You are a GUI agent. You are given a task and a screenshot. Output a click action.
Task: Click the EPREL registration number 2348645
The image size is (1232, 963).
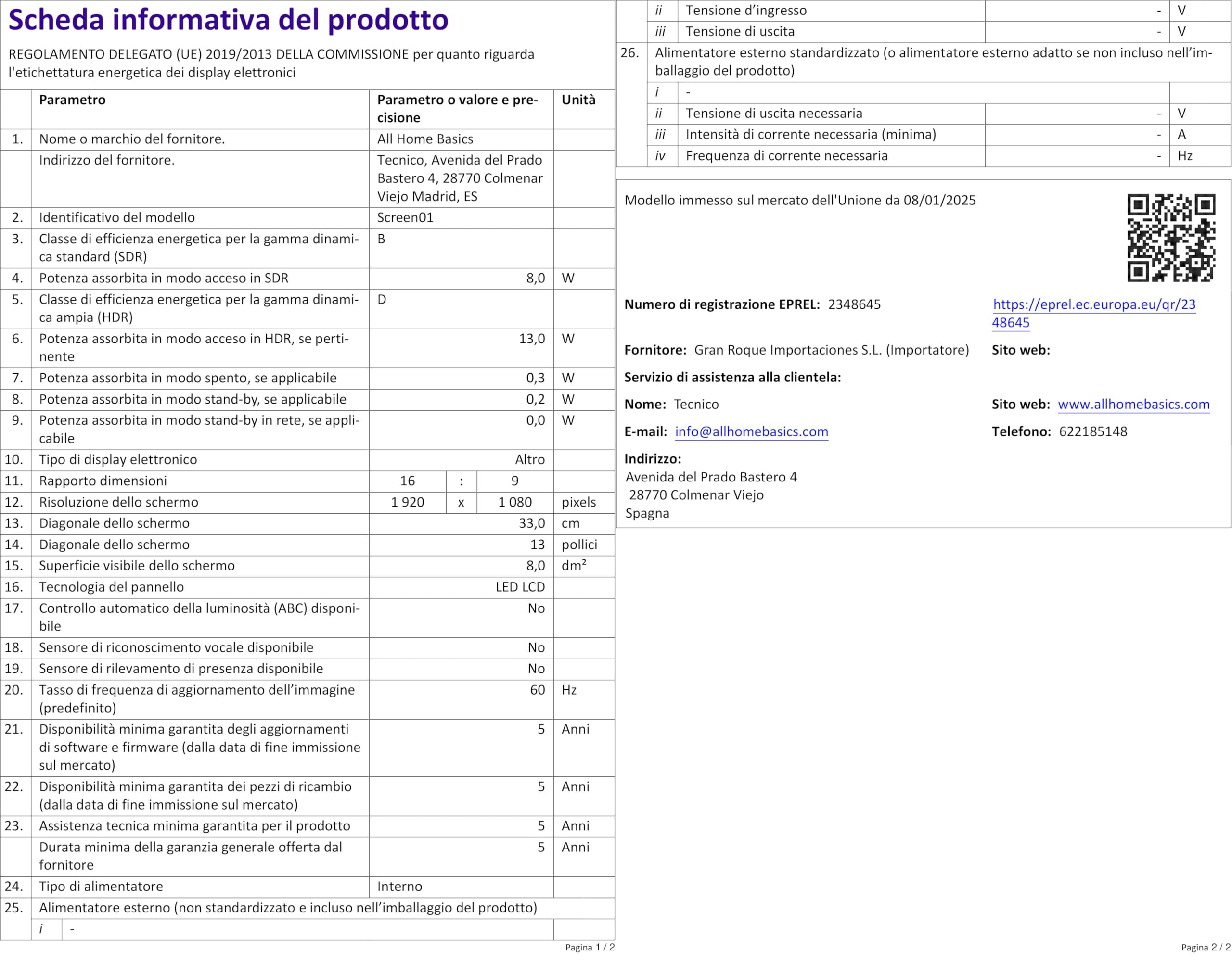tap(854, 304)
